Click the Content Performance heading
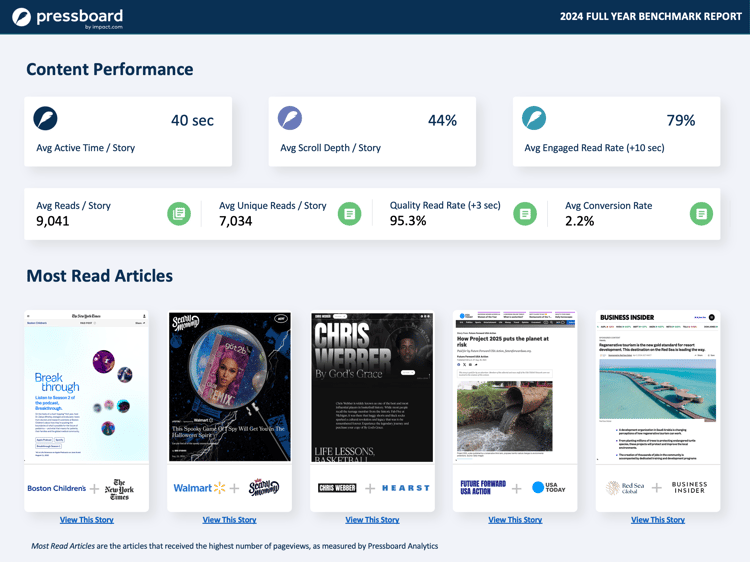 [x=110, y=69]
